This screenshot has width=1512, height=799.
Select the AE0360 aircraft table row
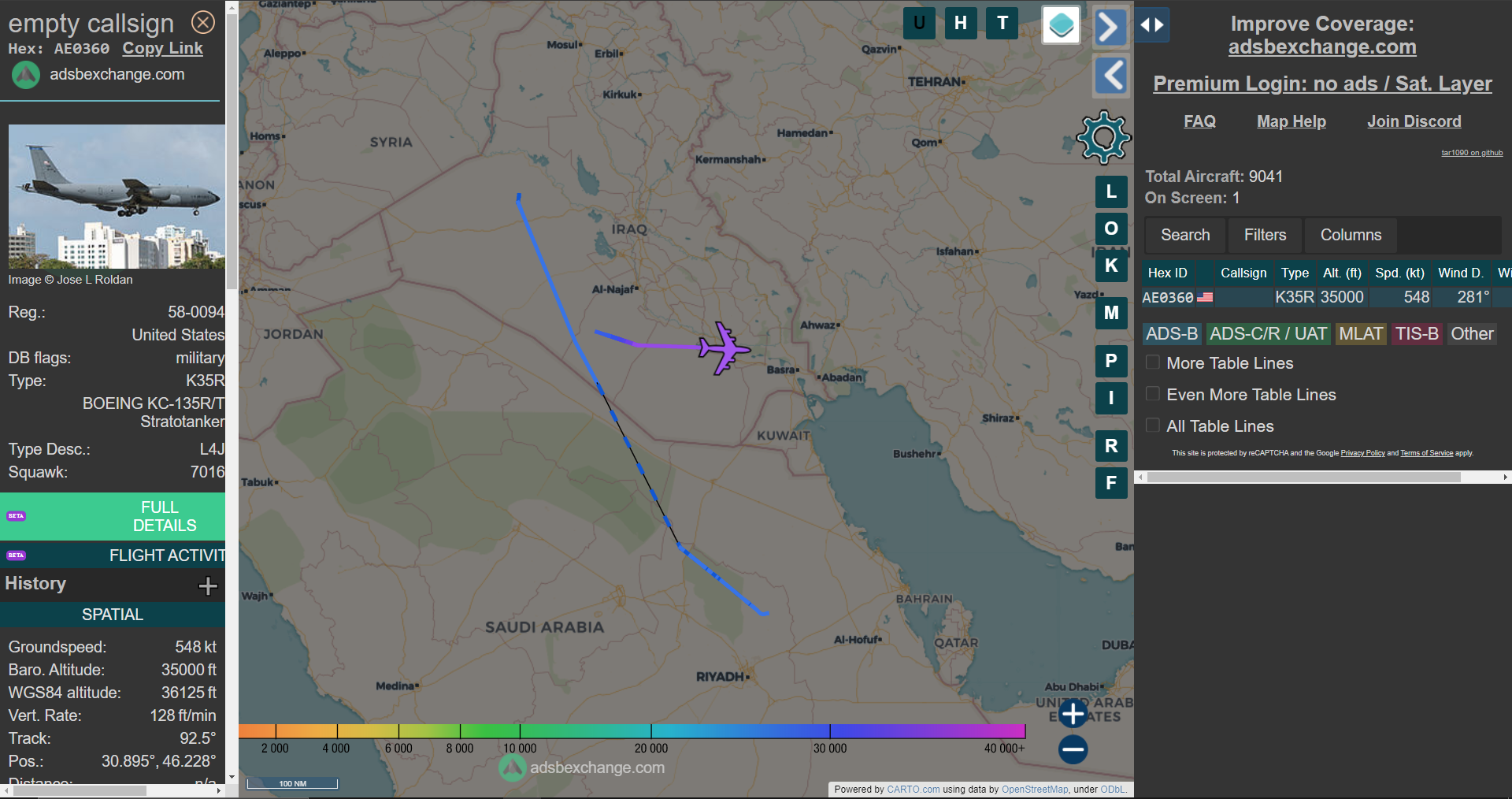[1326, 297]
